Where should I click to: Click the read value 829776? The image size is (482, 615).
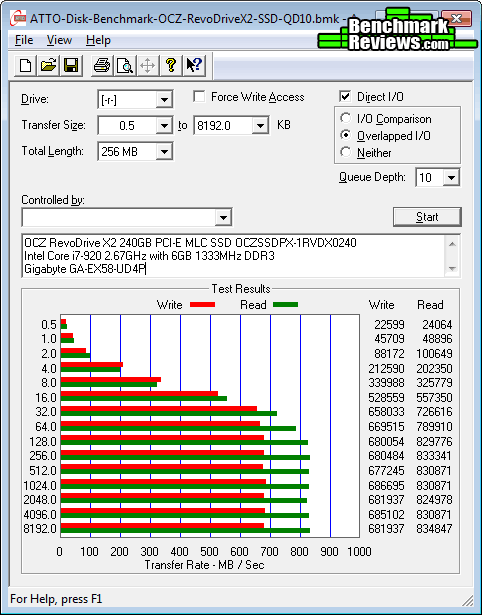pyautogui.click(x=434, y=442)
